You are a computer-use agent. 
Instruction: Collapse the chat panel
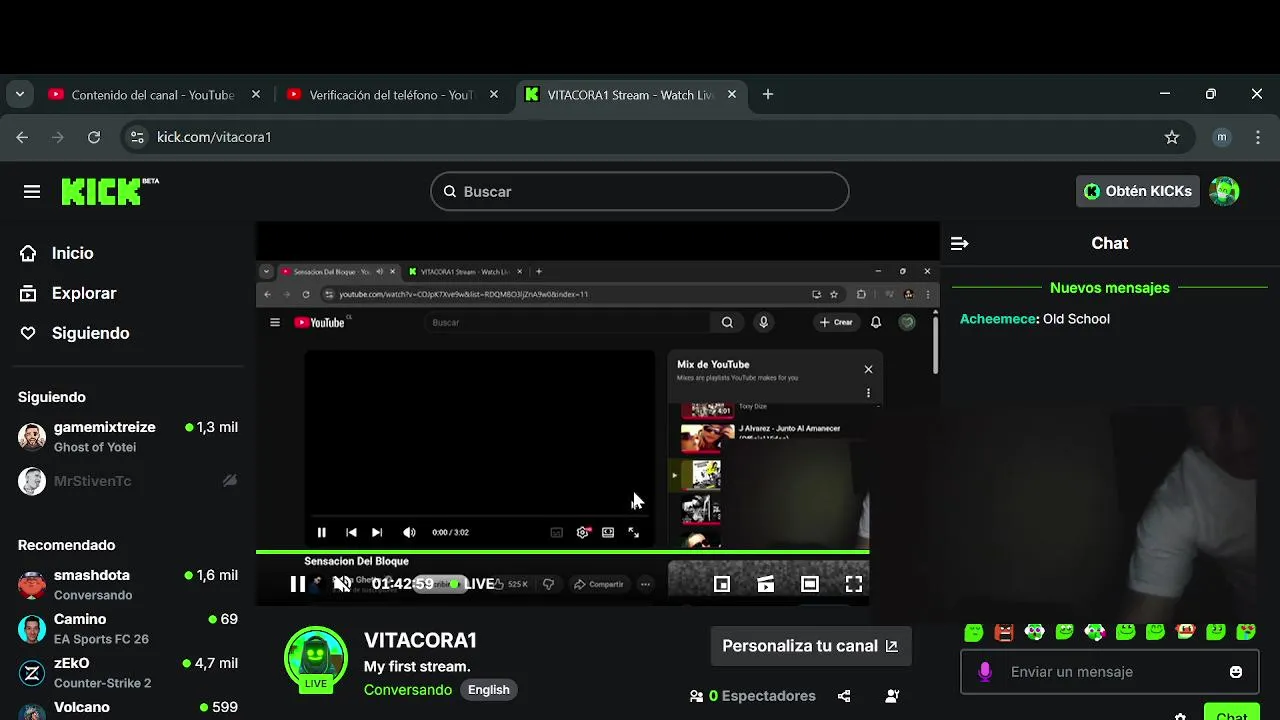tap(959, 243)
